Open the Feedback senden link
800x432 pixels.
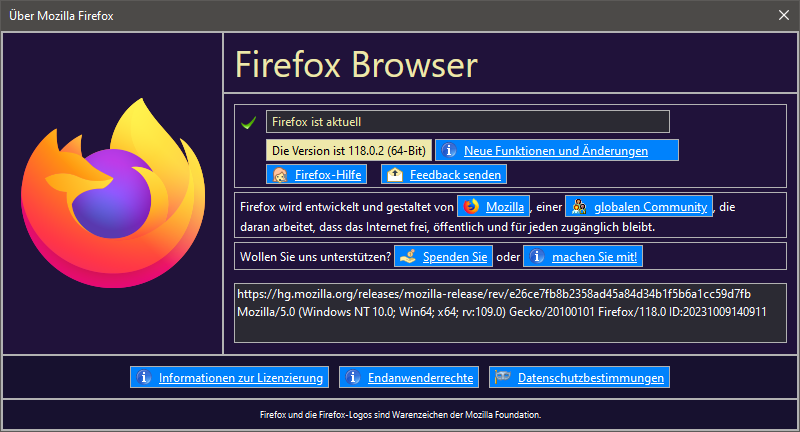click(x=455, y=175)
